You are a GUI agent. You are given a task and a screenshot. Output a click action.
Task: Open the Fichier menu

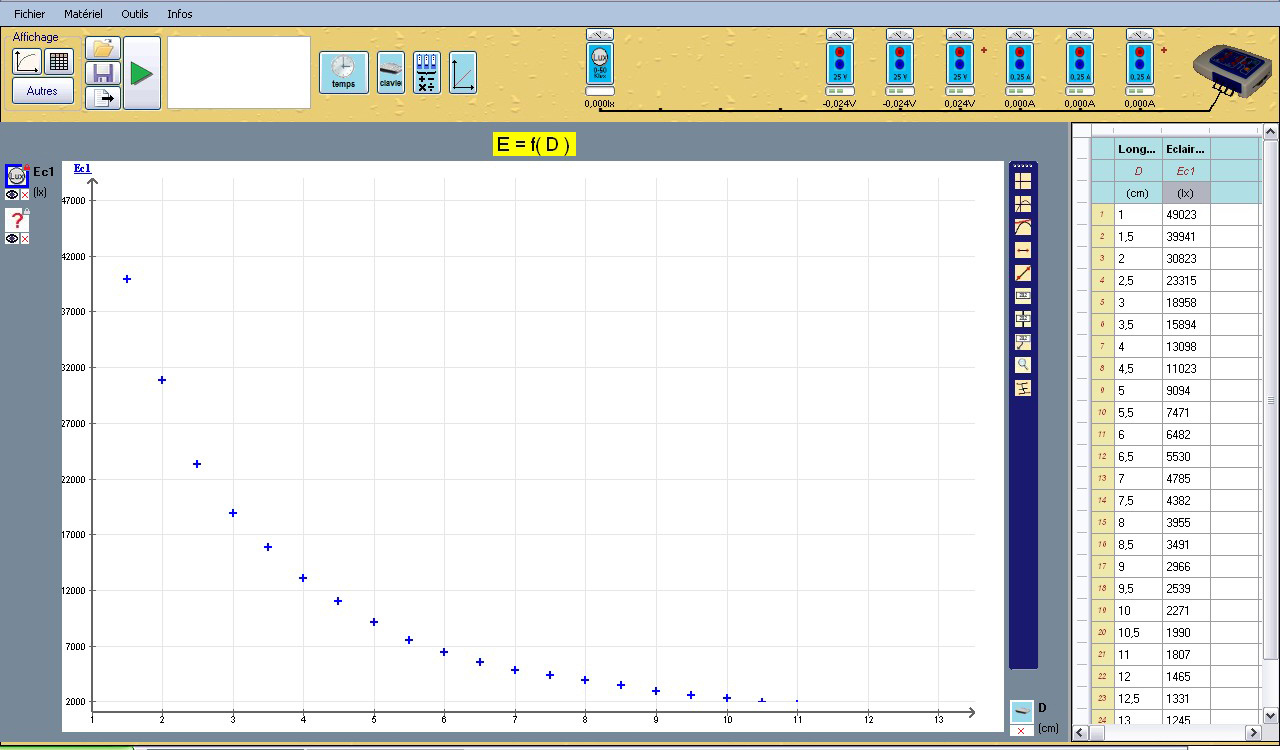(x=29, y=14)
